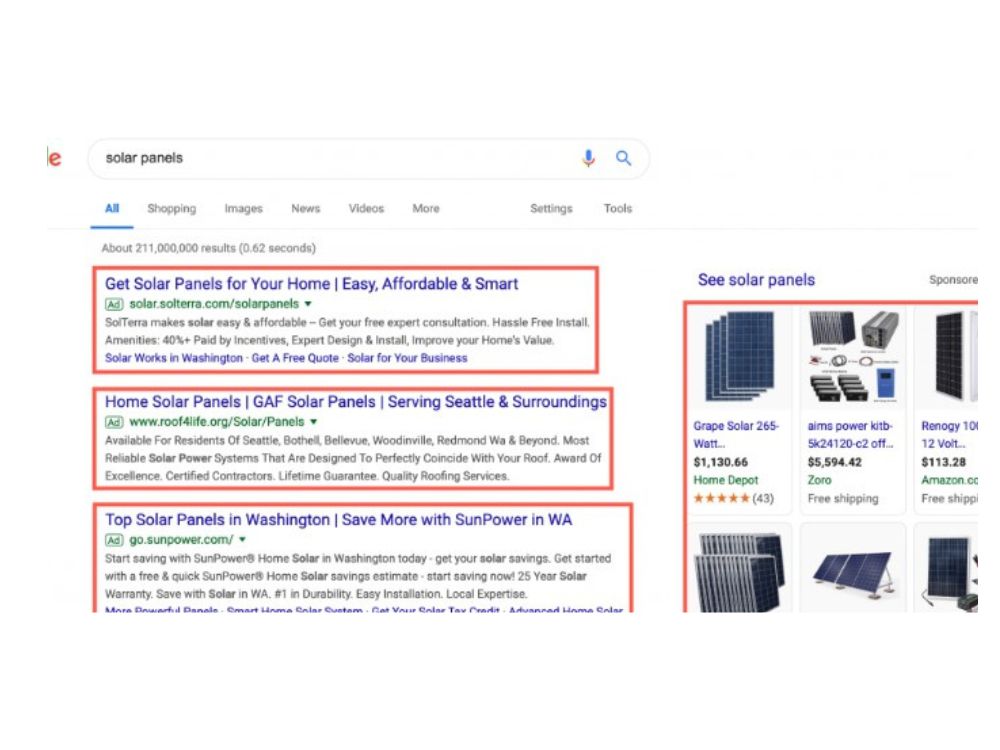Expand dropdown arrow next to www.roof4life.org URL
This screenshot has height=750, width=1000.
pyautogui.click(x=313, y=422)
